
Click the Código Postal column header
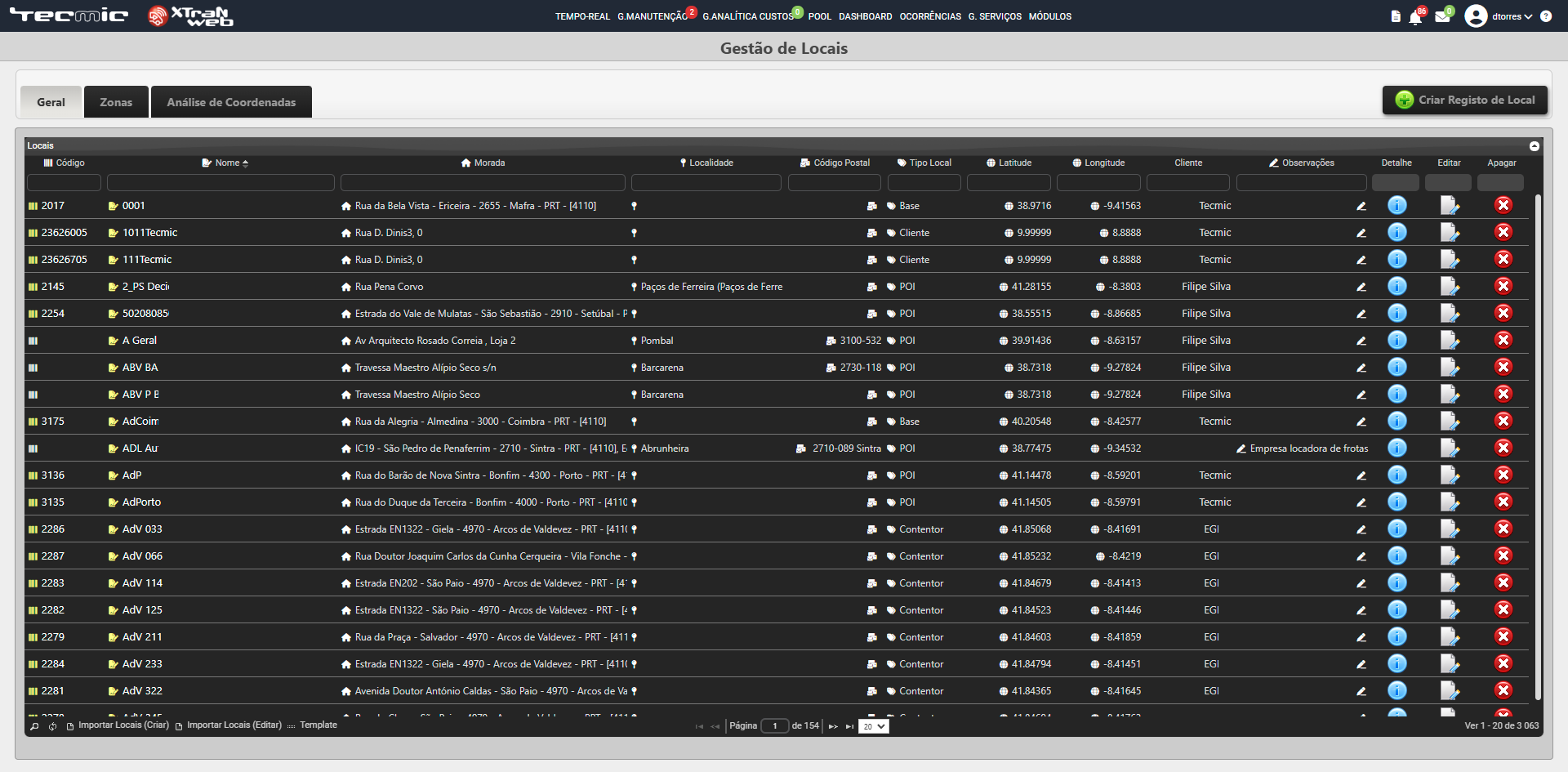coord(835,163)
